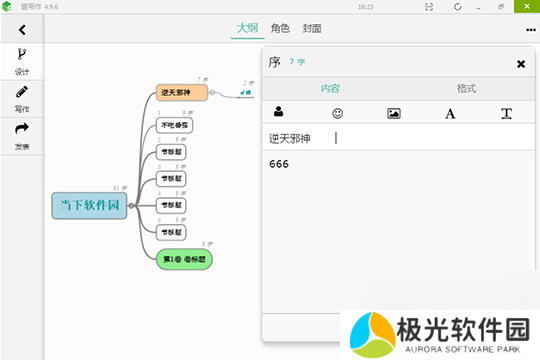Insert an image with the picture icon
The width and height of the screenshot is (540, 360).
coord(394,113)
